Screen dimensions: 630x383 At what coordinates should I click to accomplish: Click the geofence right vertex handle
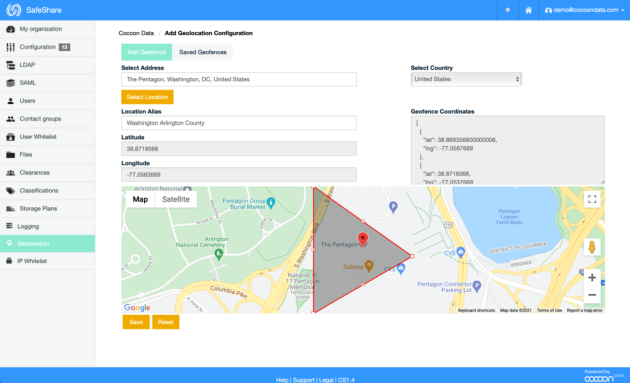pos(412,256)
